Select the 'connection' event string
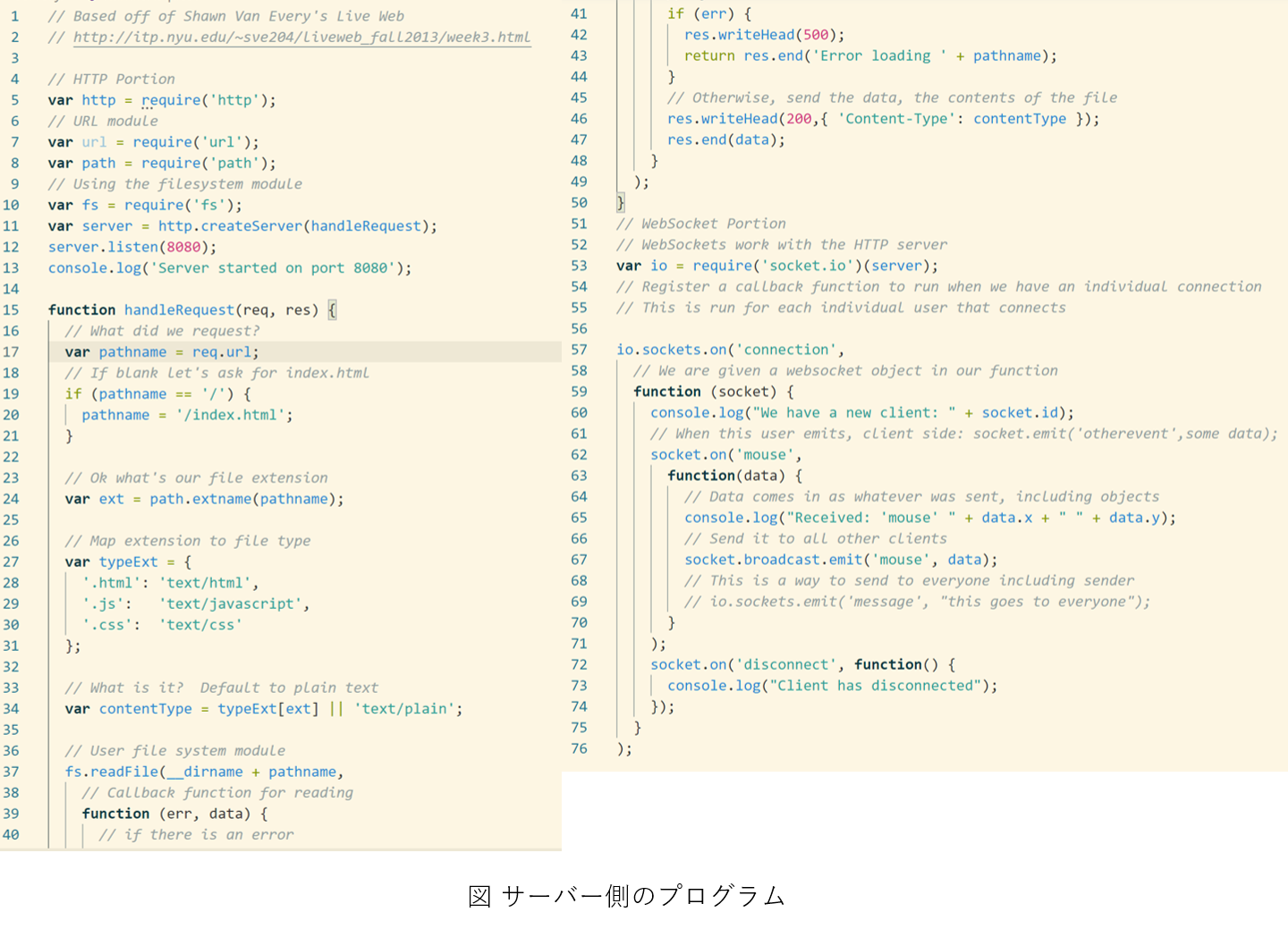Screen dimensions: 1288x929 coord(785,350)
